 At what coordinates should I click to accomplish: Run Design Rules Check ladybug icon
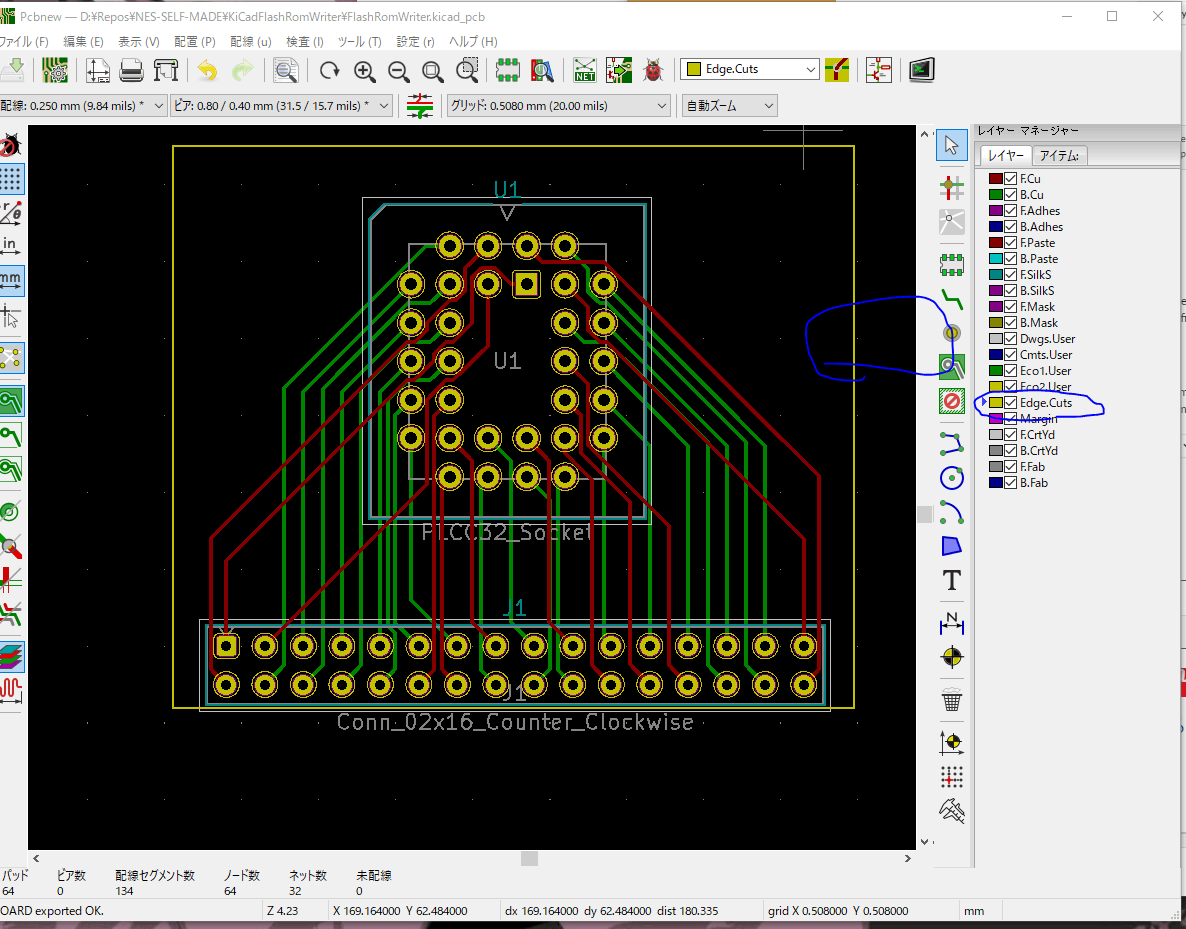click(x=653, y=70)
